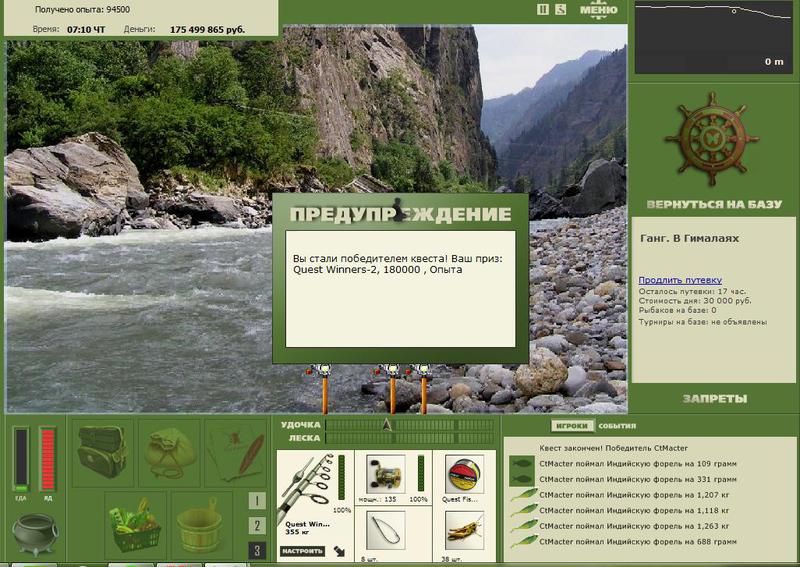Click the quest winner prize message text

(398, 264)
